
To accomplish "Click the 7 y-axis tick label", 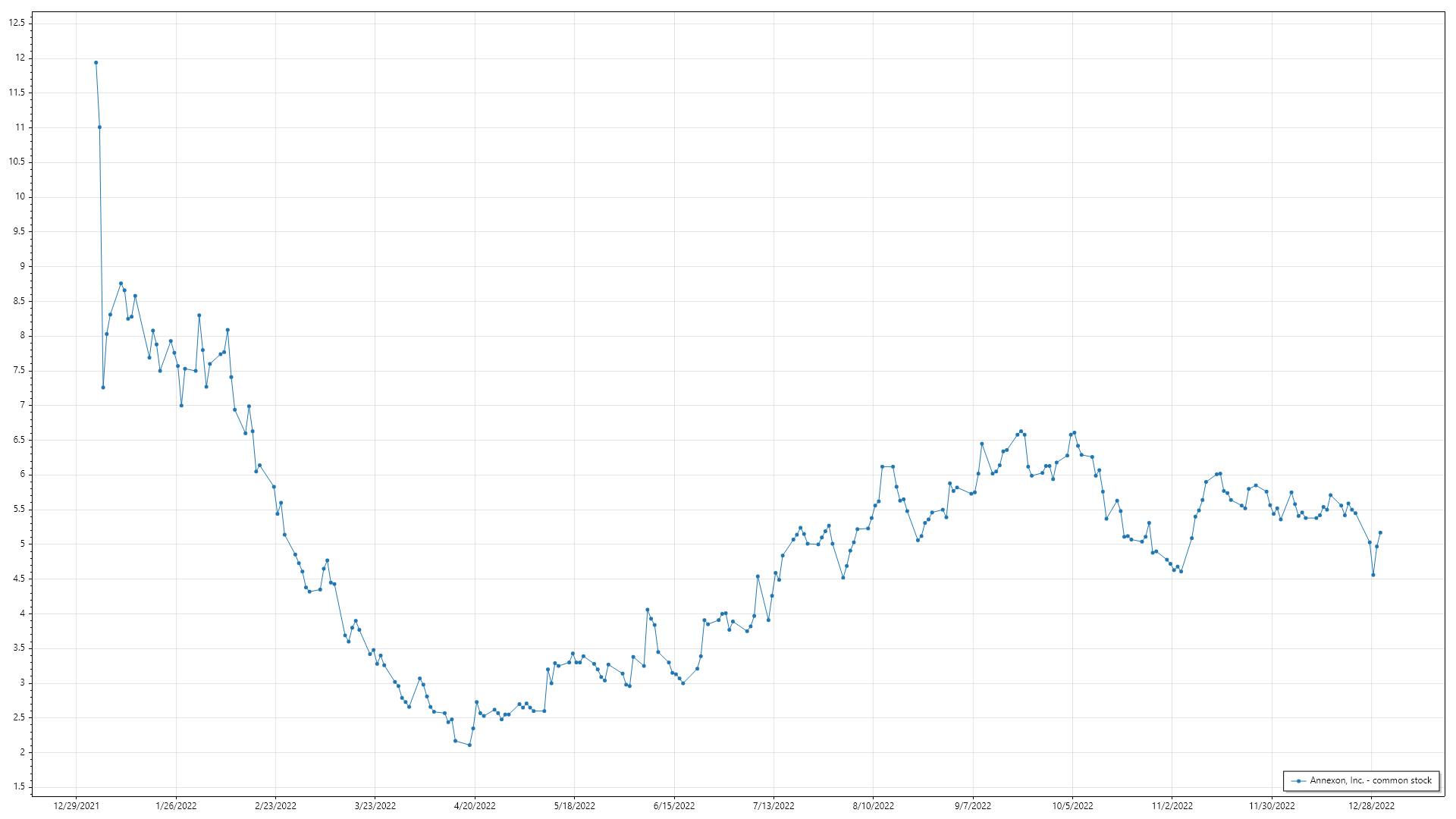I will [23, 405].
